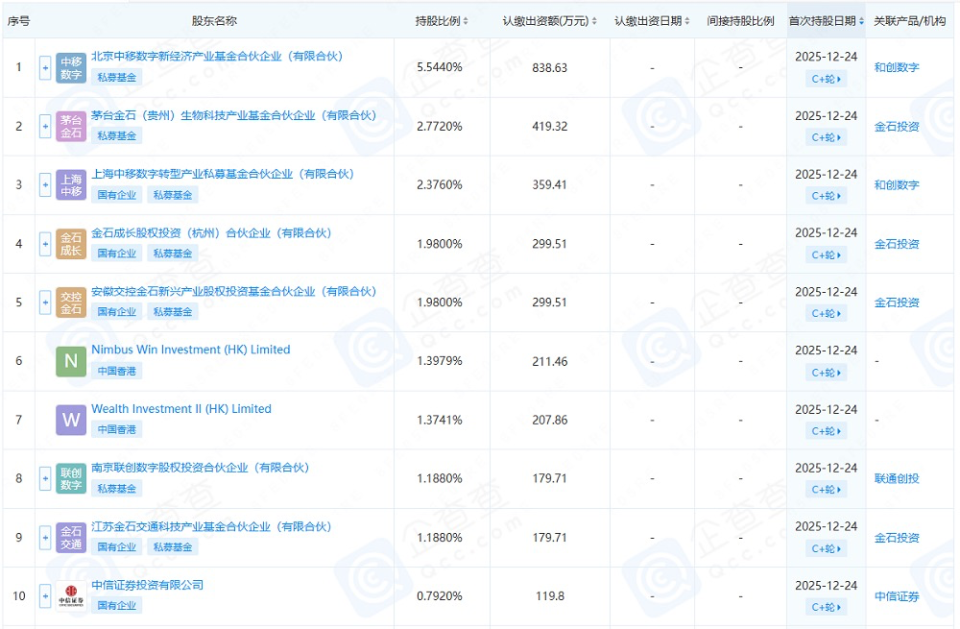This screenshot has width=960, height=629.
Task: Click the 交控金石 avatar icon
Action: (70, 302)
